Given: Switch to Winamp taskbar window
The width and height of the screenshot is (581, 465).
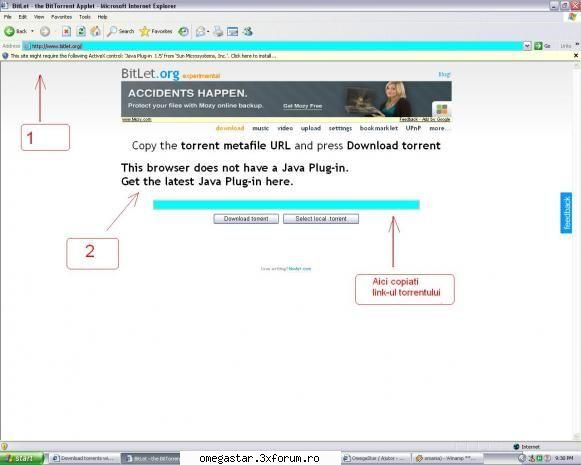Looking at the screenshot, I should point(448,458).
